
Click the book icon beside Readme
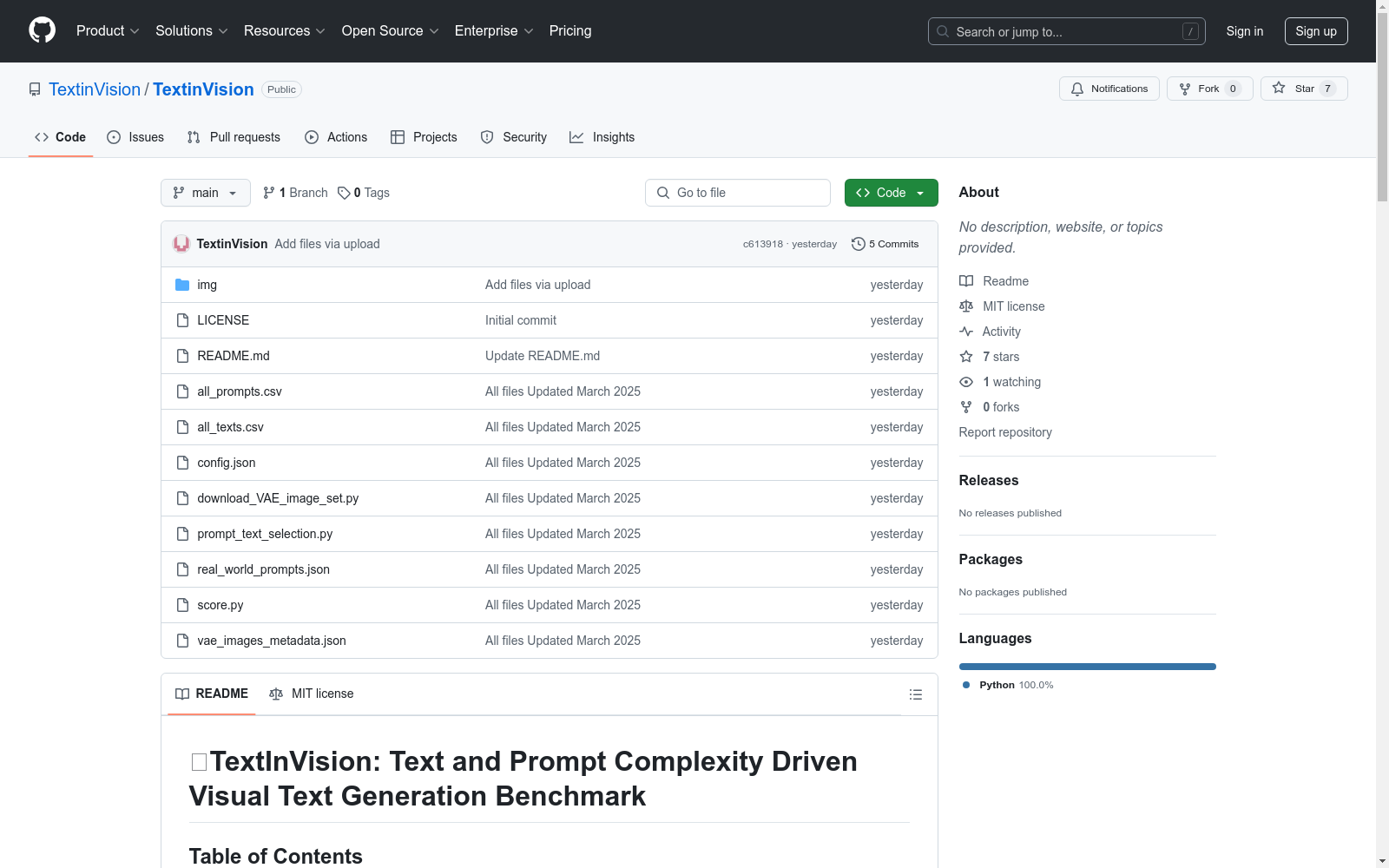(x=966, y=281)
